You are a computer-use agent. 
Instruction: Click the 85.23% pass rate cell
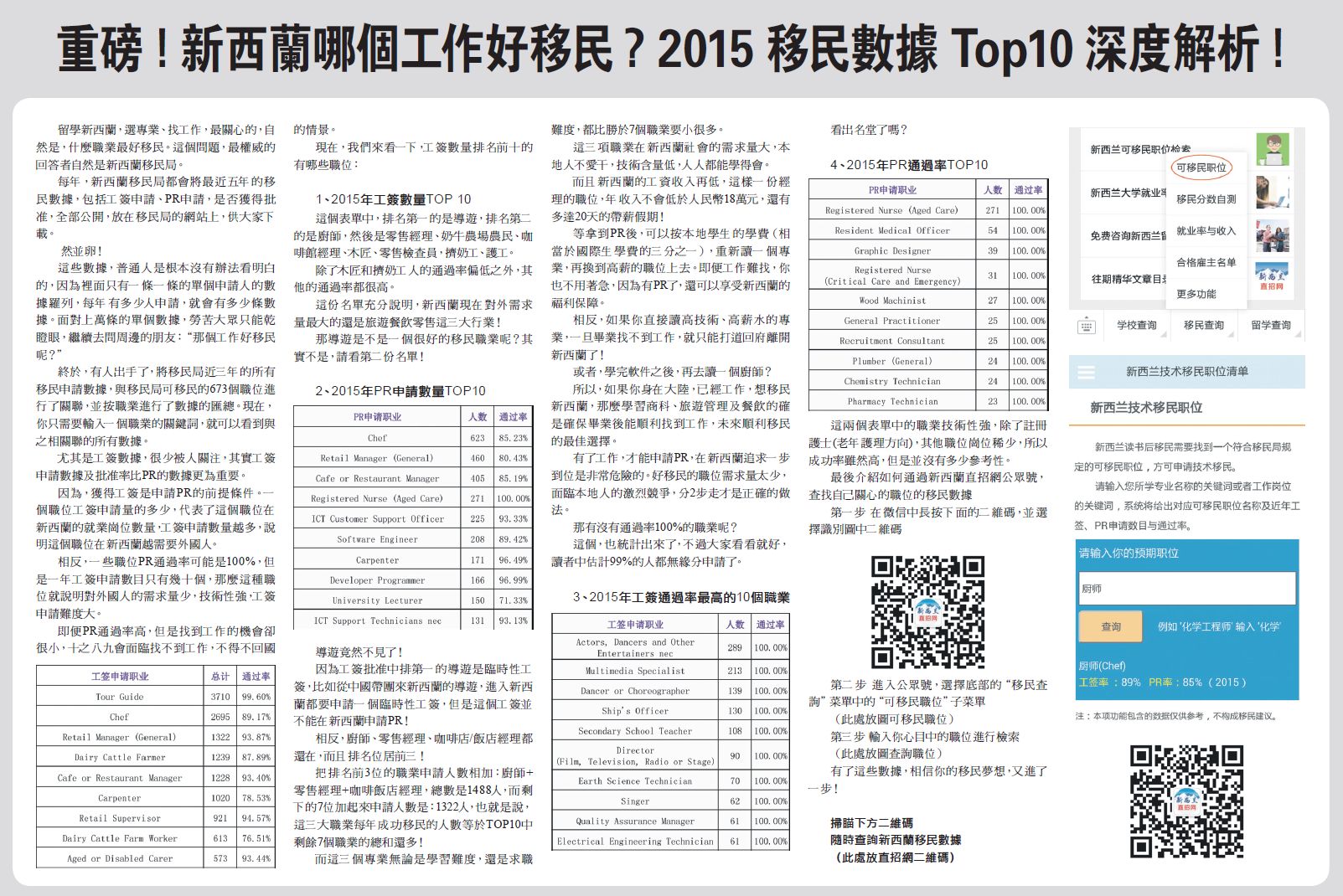513,438
